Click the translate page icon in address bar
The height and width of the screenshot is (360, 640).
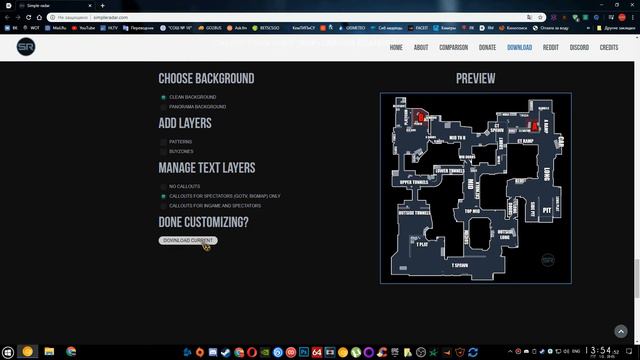(x=529, y=18)
